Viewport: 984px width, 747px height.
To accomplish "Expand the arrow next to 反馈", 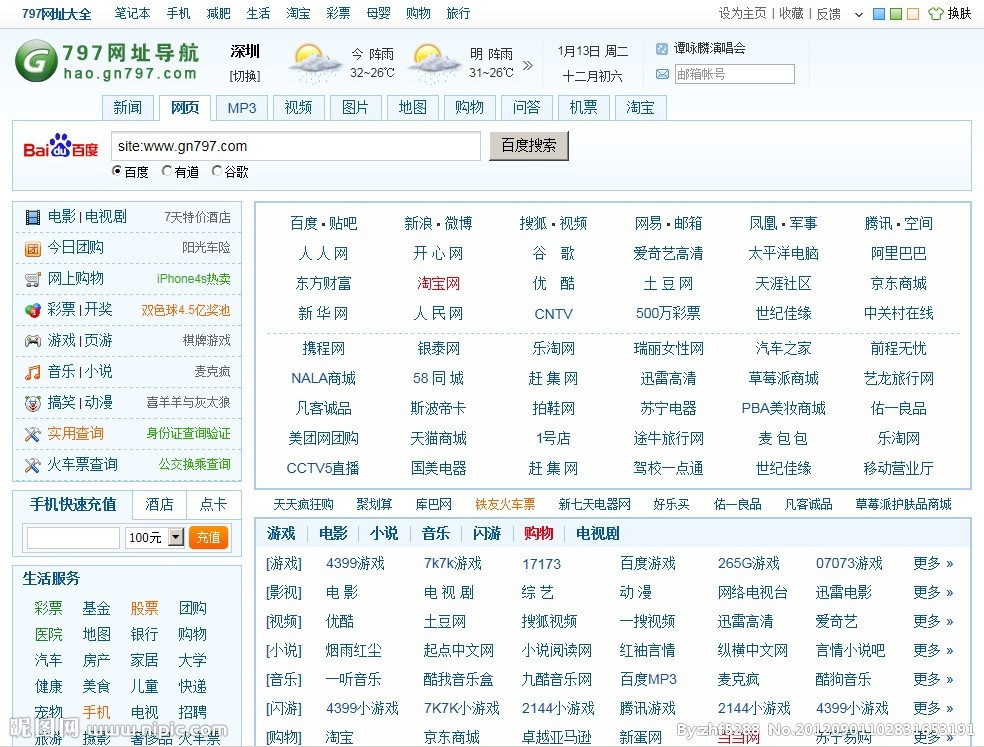I will [858, 14].
